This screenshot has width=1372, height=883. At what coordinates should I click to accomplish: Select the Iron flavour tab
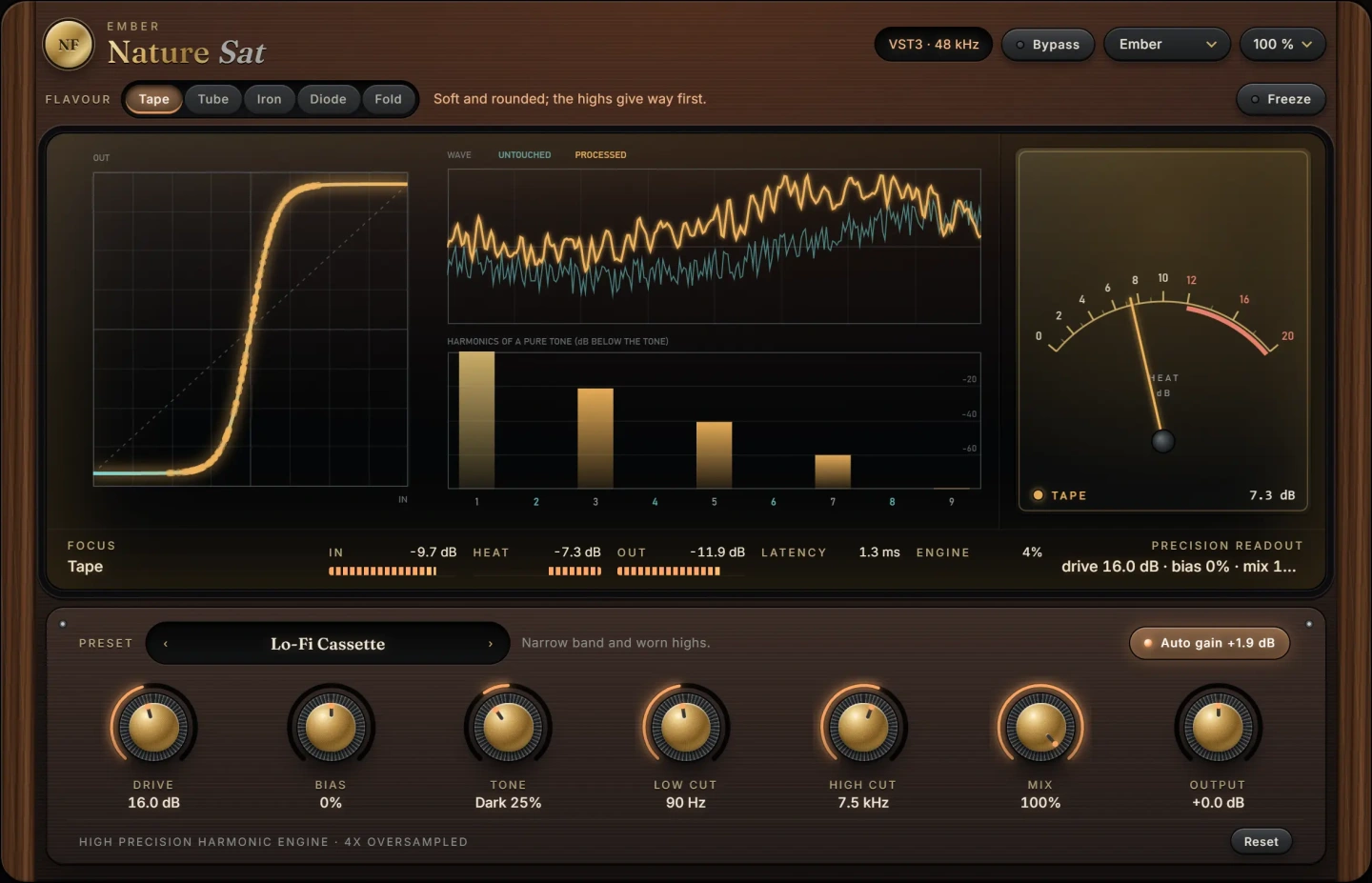click(269, 99)
